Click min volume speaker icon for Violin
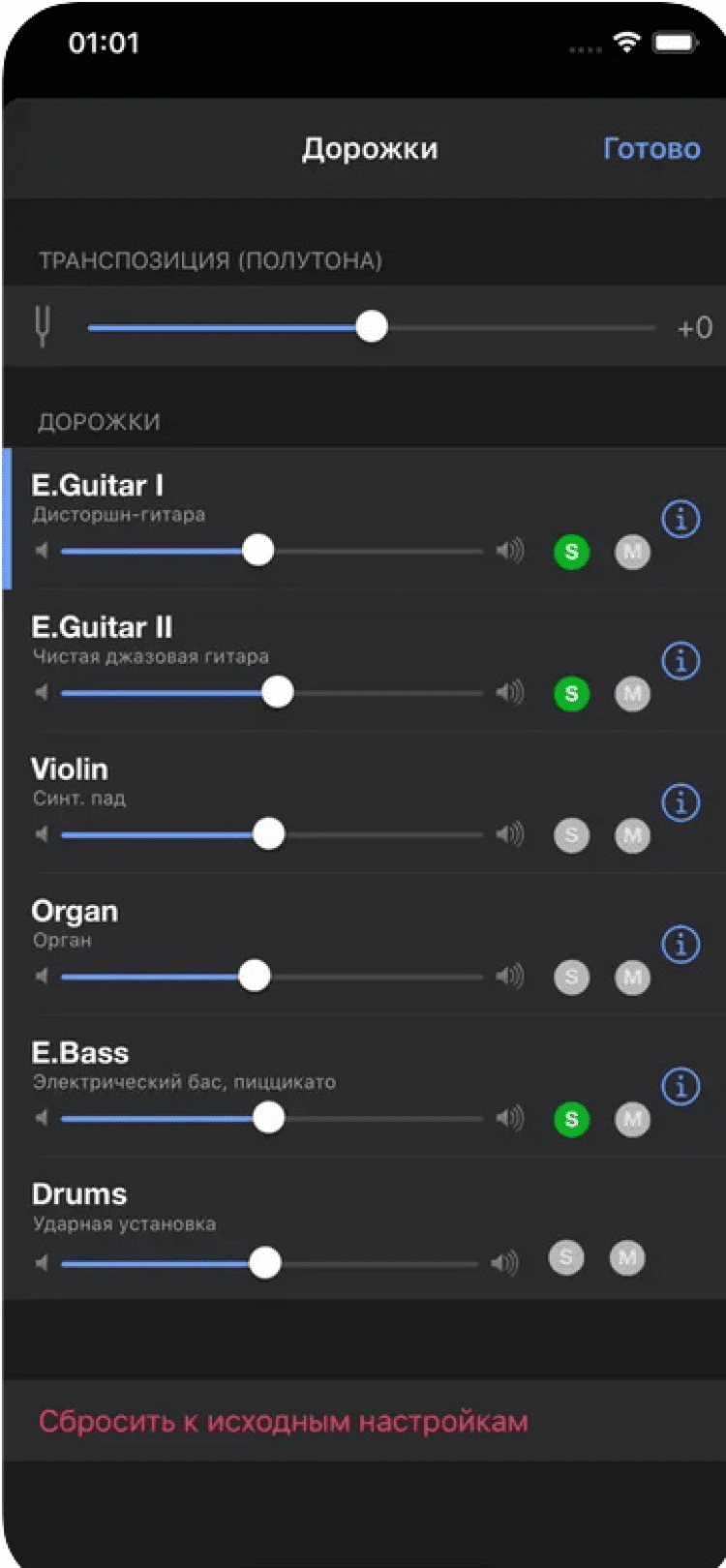The image size is (726, 1568). 42,834
